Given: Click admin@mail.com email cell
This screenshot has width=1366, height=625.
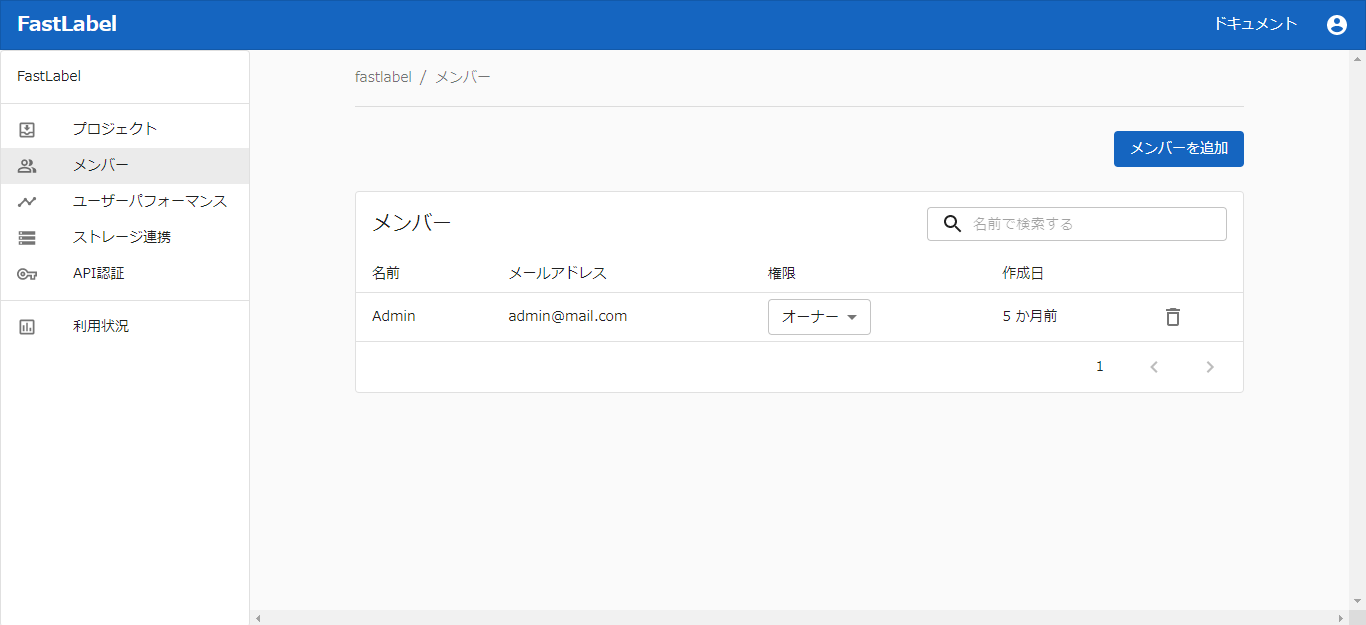Looking at the screenshot, I should click(568, 316).
